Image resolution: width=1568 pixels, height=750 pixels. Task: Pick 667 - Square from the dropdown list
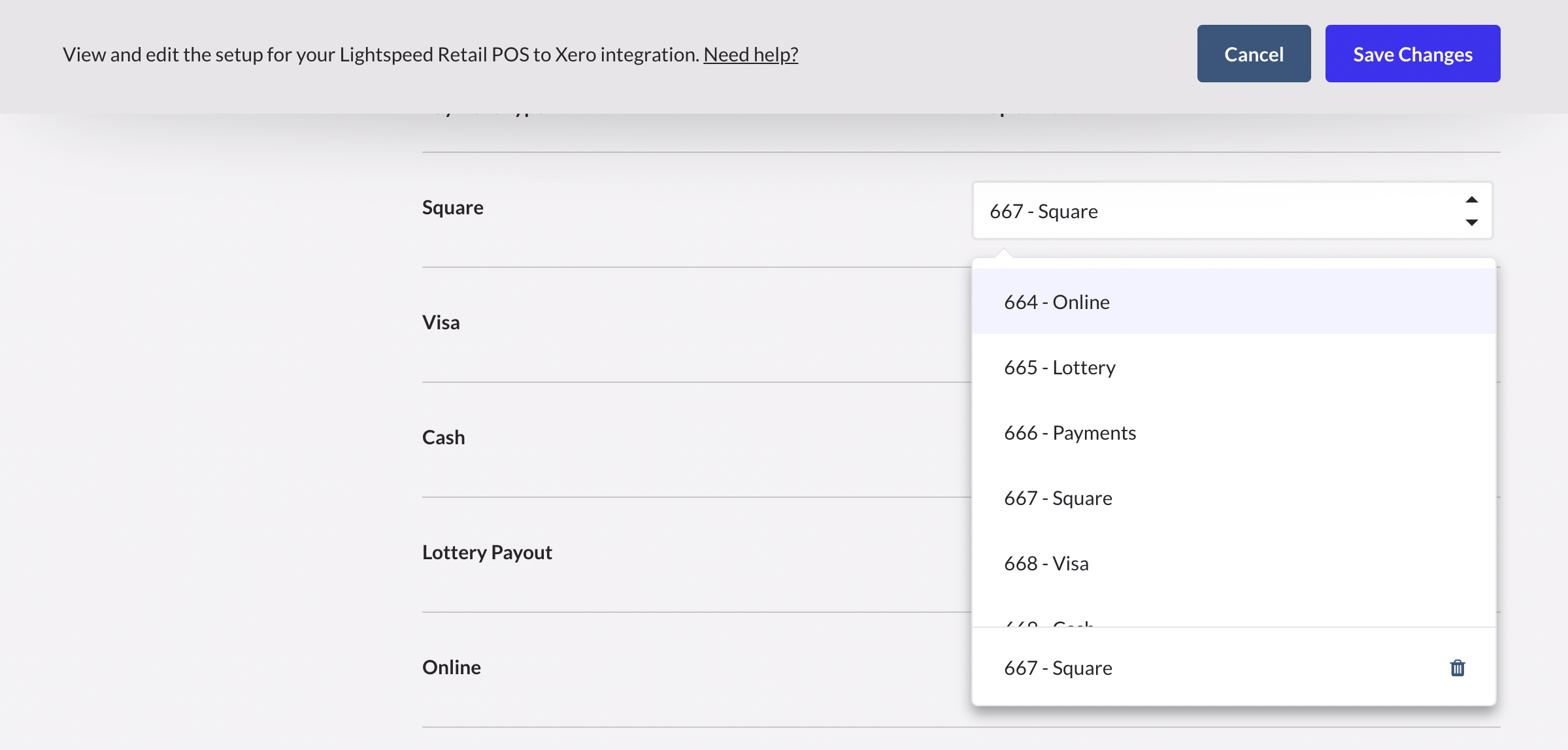(x=1058, y=498)
